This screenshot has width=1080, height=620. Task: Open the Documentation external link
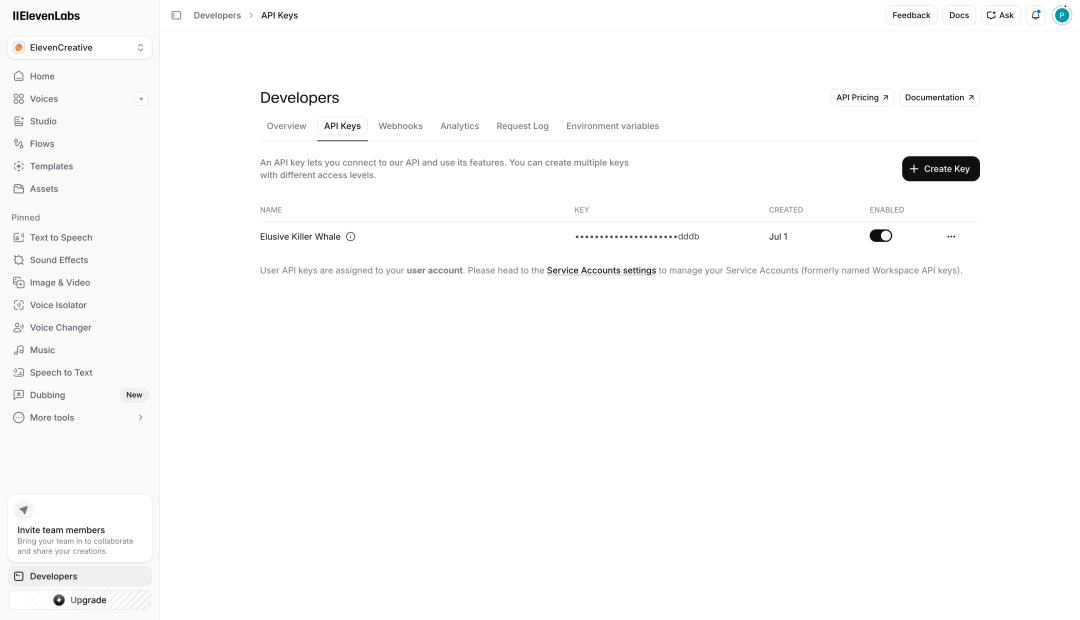coord(939,98)
